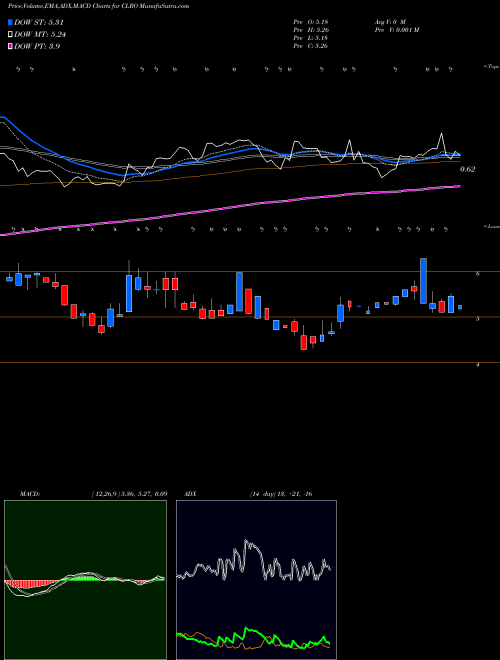This screenshot has width=500, height=660.
Task: Click the ADX panel title label
Action: [190, 494]
